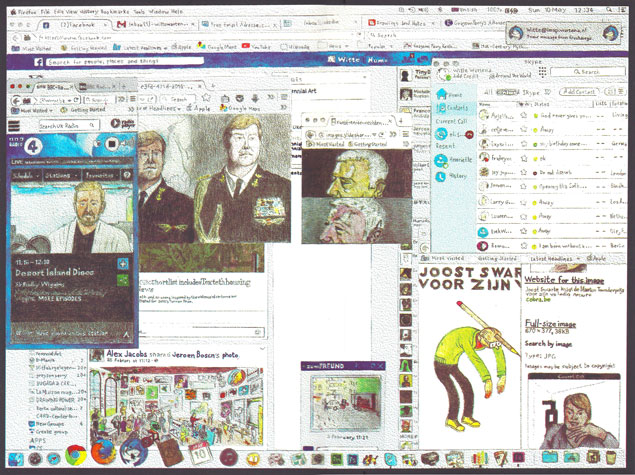Open the History menu in the menu bar
The image size is (635, 475).
click(91, 12)
